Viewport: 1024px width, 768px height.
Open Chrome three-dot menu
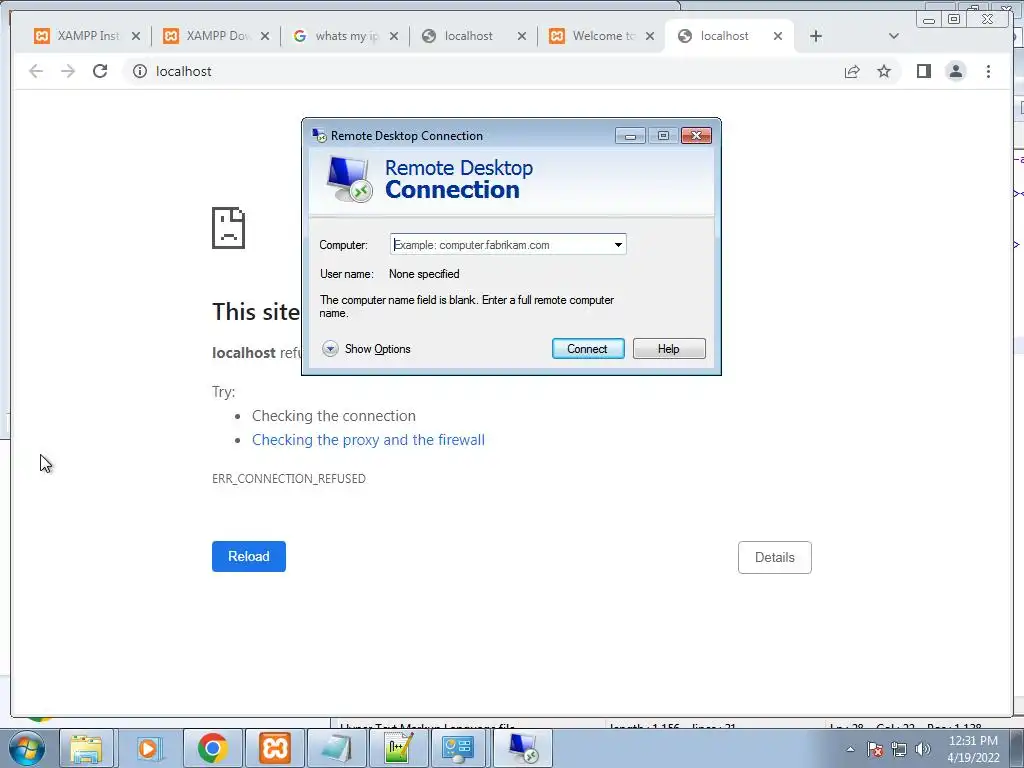point(988,71)
